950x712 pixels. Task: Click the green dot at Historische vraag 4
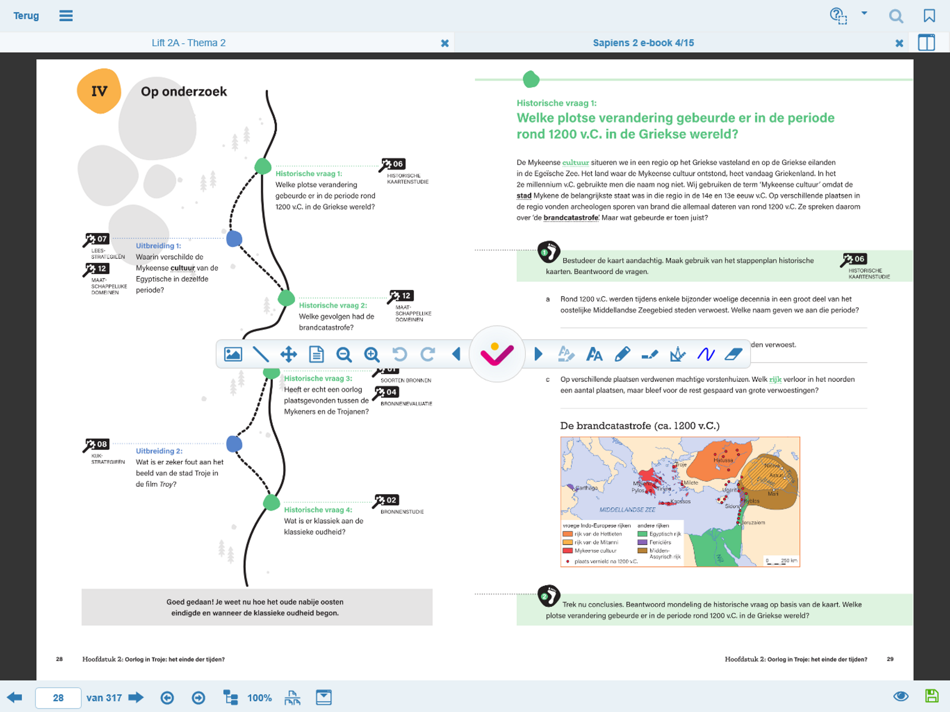click(x=271, y=502)
